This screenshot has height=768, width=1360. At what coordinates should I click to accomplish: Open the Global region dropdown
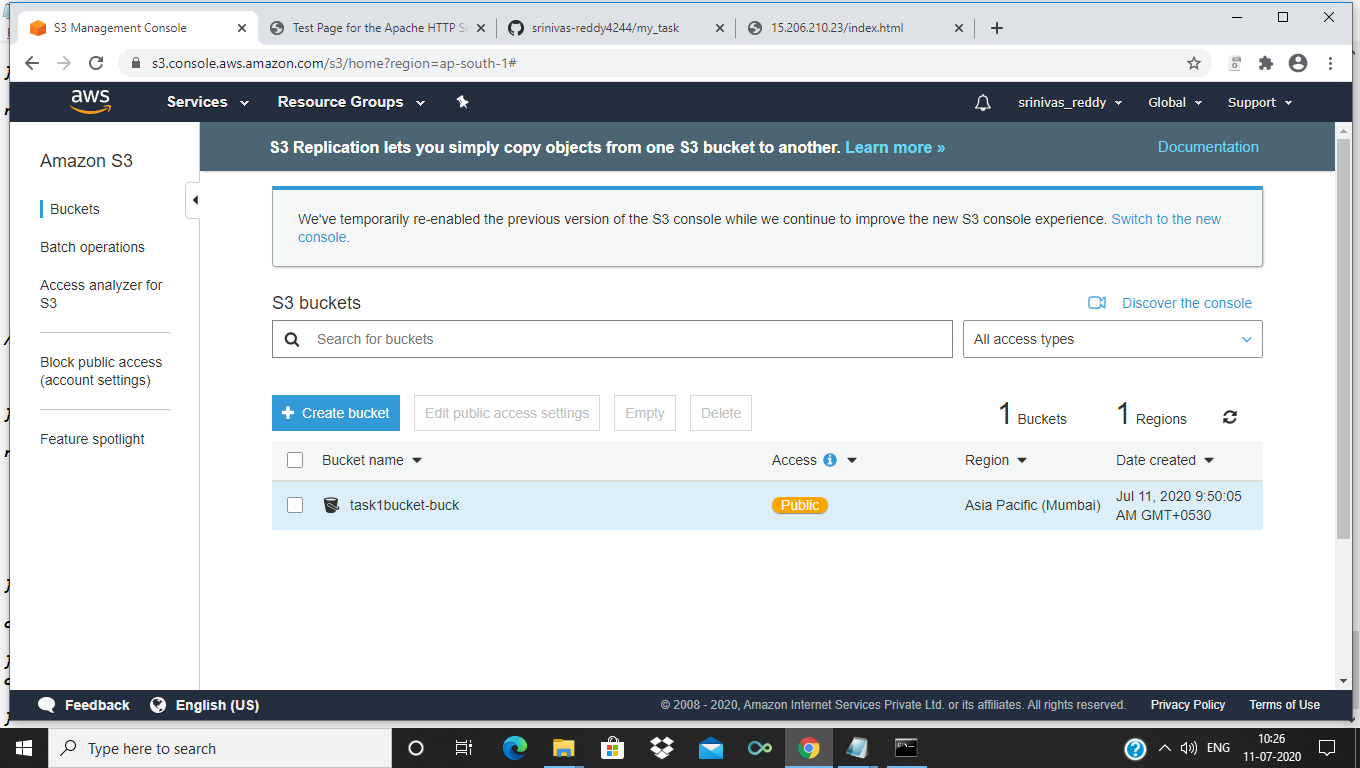(1175, 102)
